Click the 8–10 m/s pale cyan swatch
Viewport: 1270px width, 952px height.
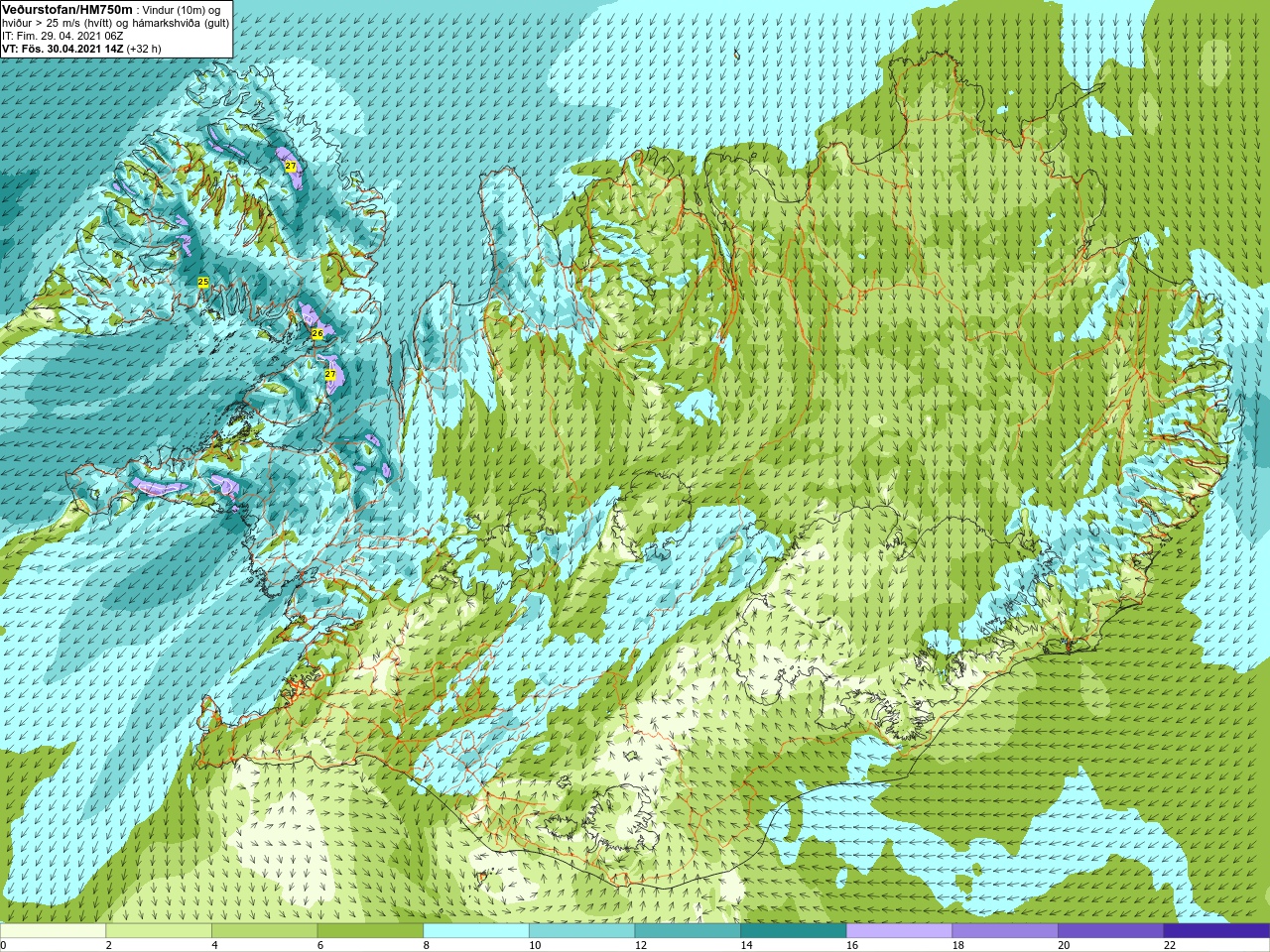[476, 931]
